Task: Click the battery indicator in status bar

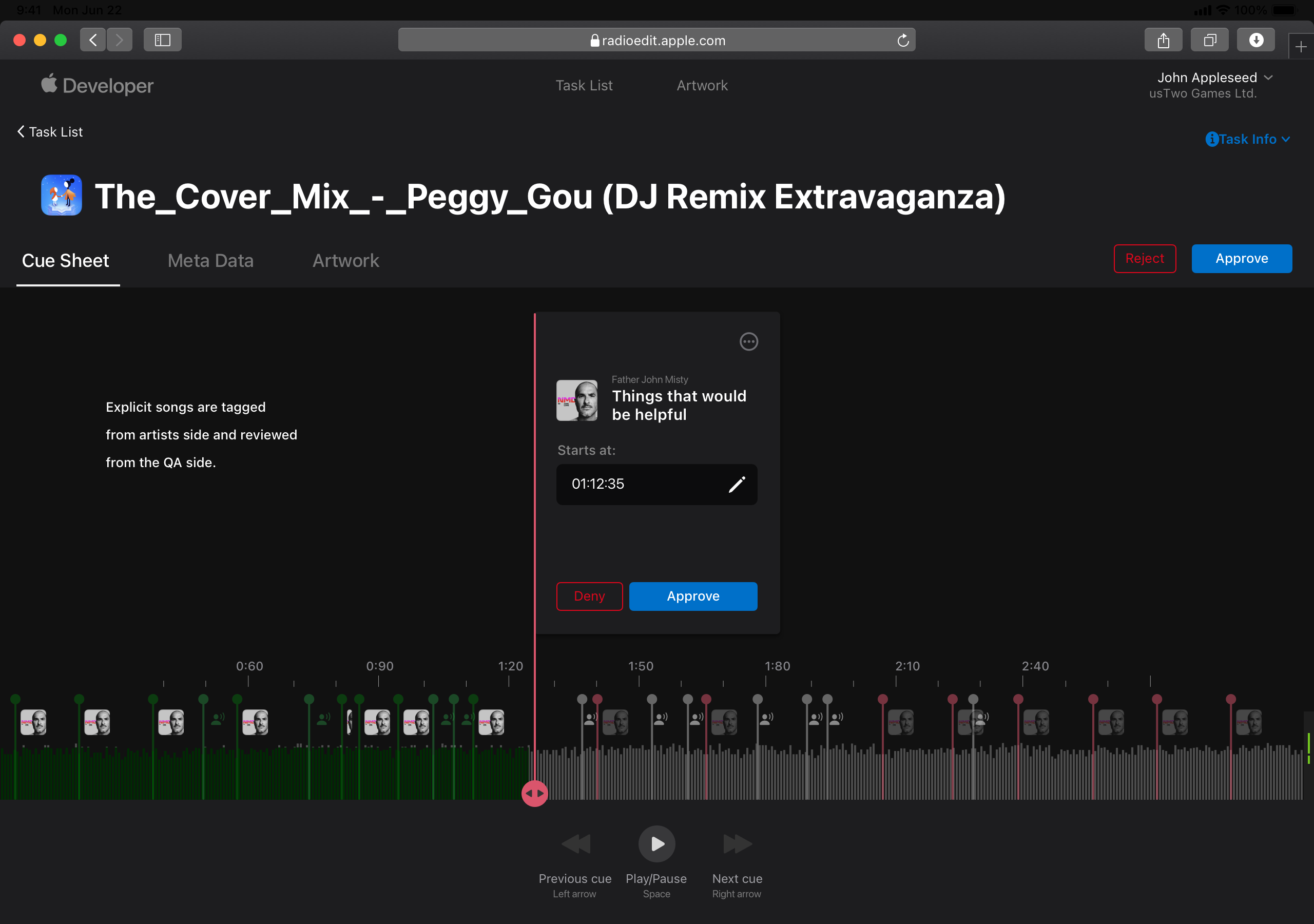Action: (x=1284, y=10)
